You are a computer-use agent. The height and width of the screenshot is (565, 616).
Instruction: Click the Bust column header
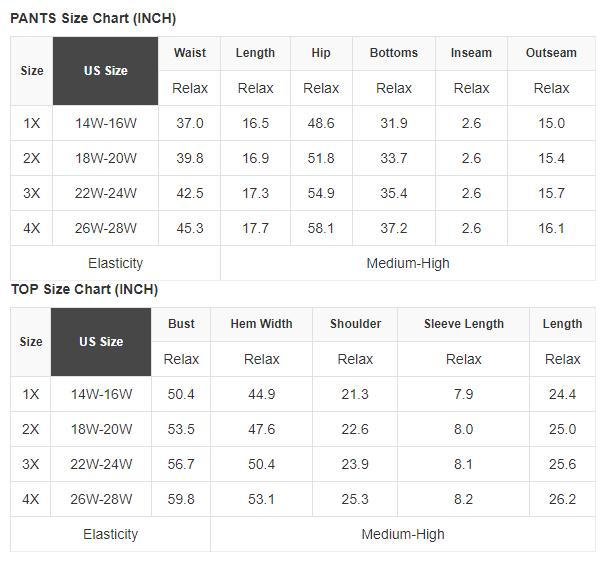[x=182, y=324]
